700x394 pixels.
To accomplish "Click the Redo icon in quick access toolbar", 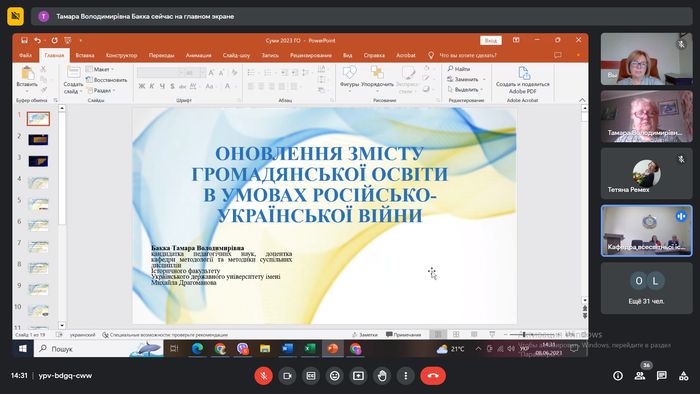I will point(54,40).
